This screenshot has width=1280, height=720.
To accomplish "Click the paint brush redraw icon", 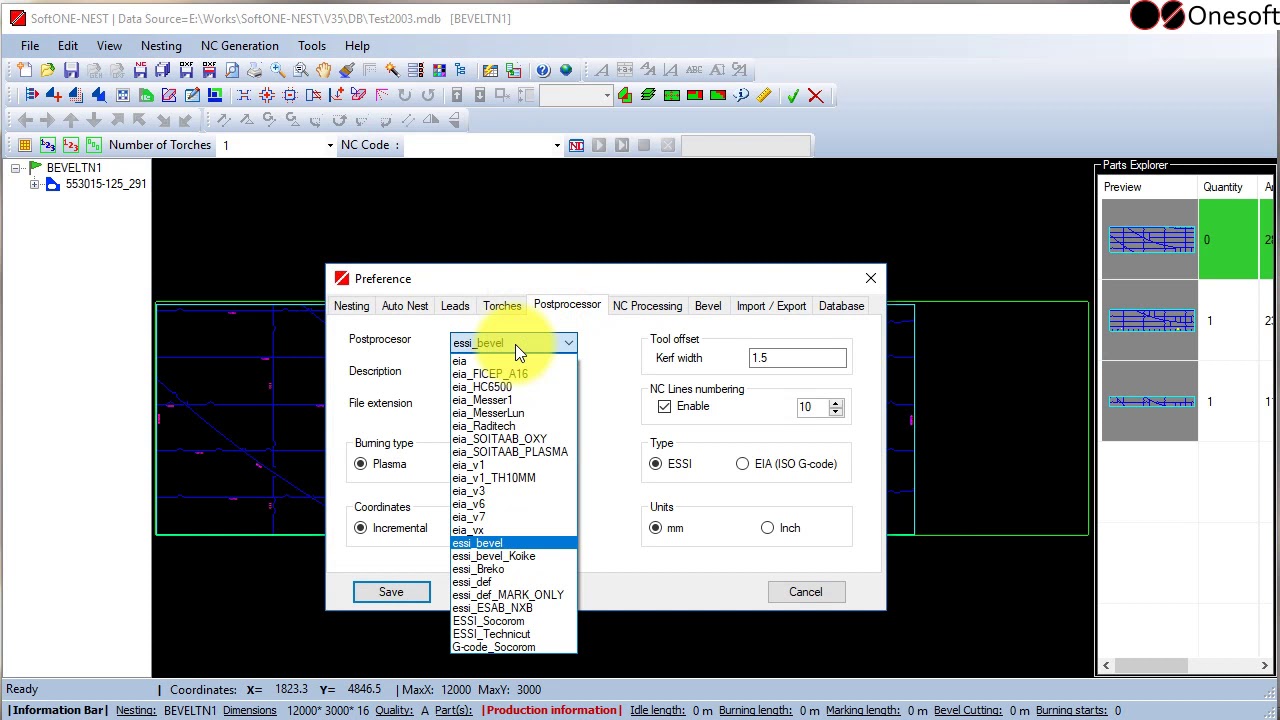I will (x=346, y=70).
